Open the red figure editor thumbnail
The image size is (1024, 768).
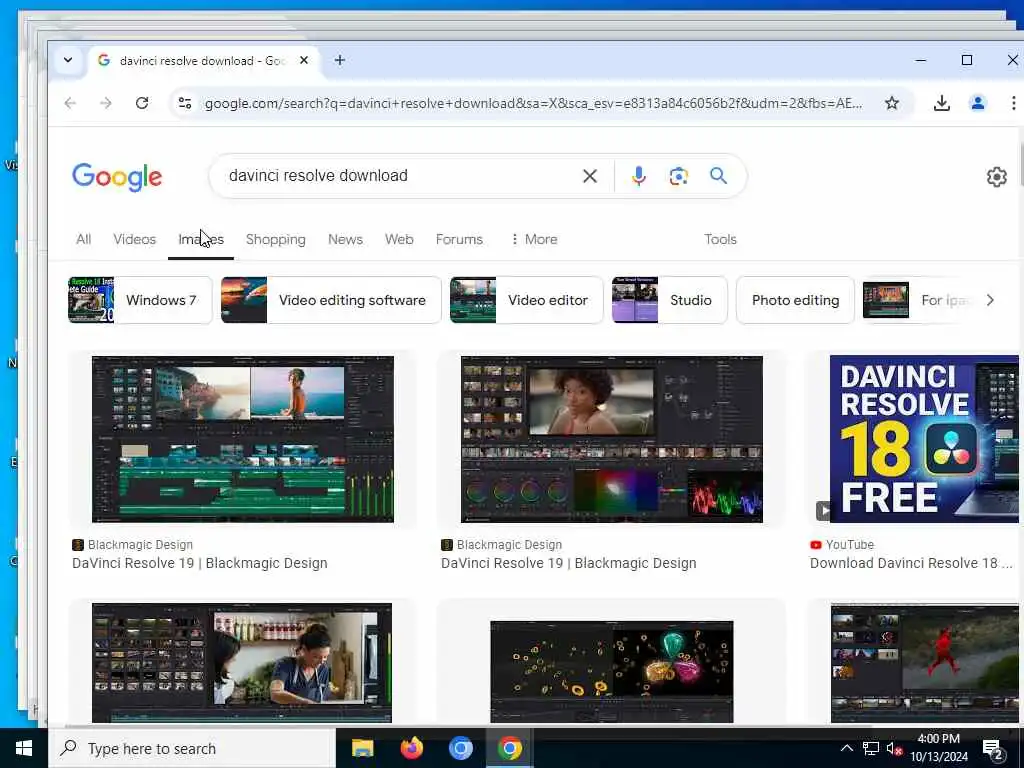tap(925, 664)
